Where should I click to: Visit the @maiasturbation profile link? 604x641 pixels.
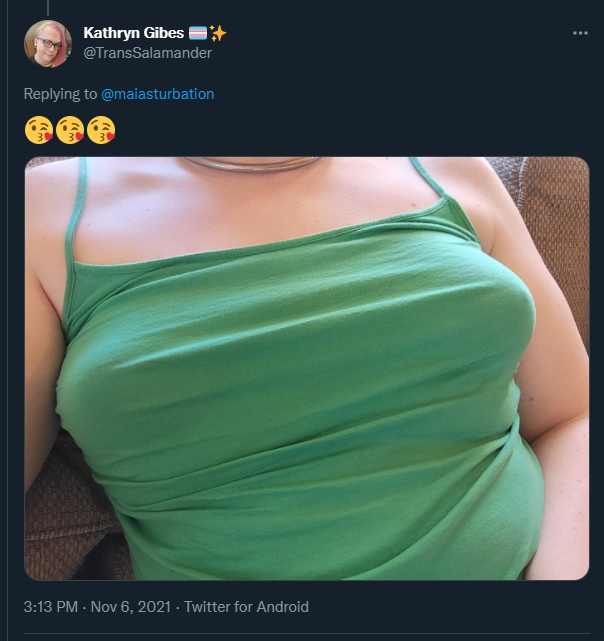point(157,94)
